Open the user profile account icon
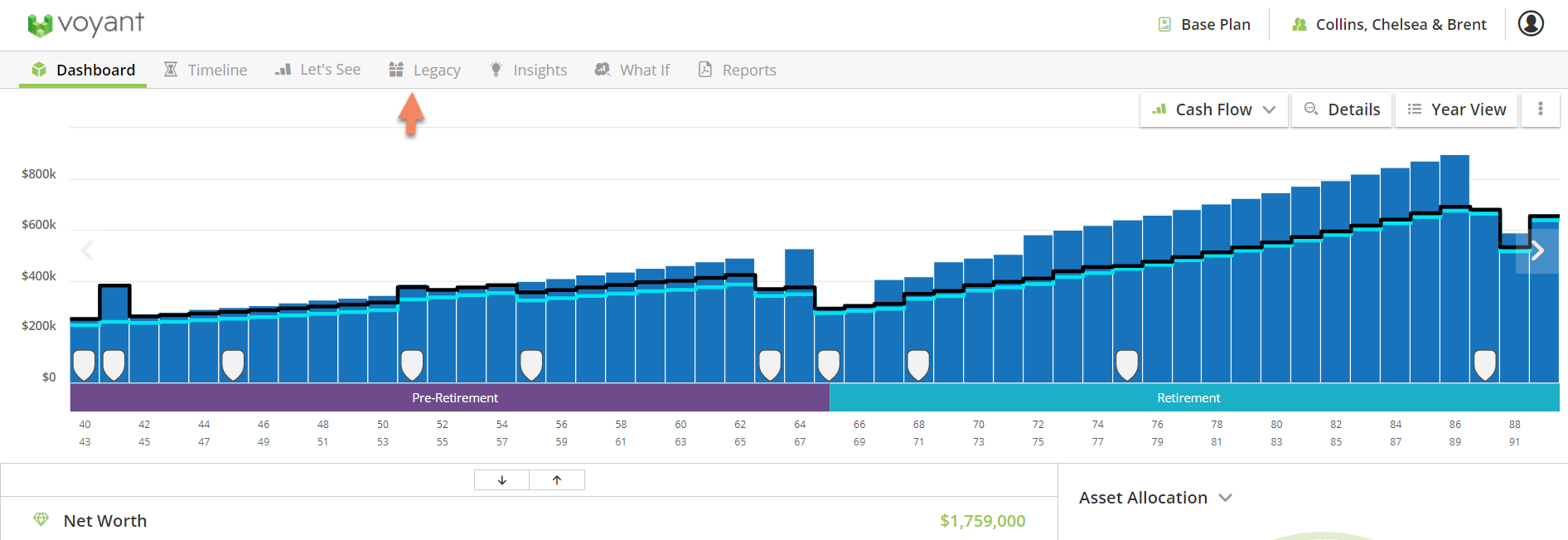Screen dimensions: 1568x540 point(1530,24)
